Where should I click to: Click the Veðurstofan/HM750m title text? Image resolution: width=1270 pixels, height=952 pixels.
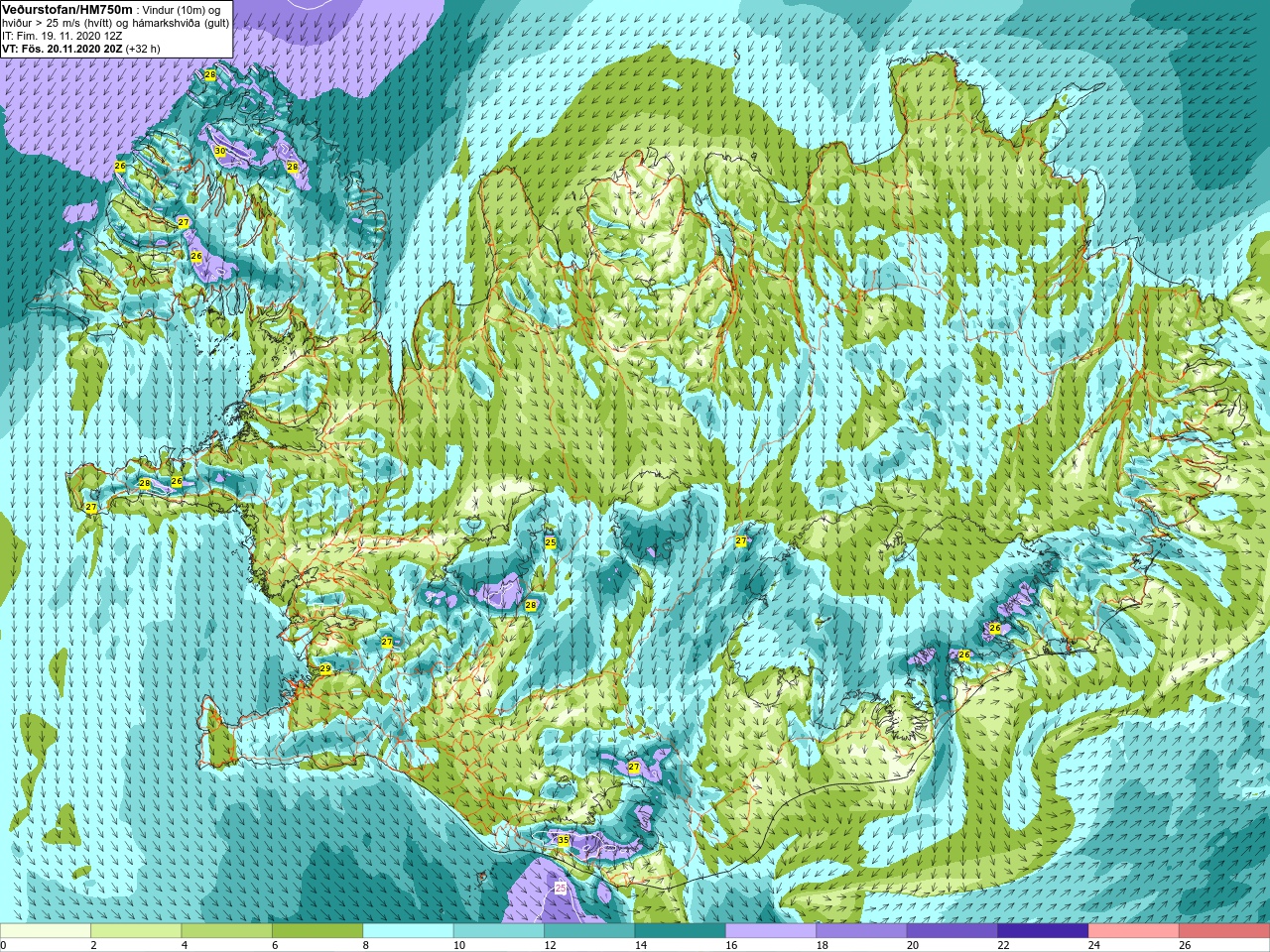[67, 9]
